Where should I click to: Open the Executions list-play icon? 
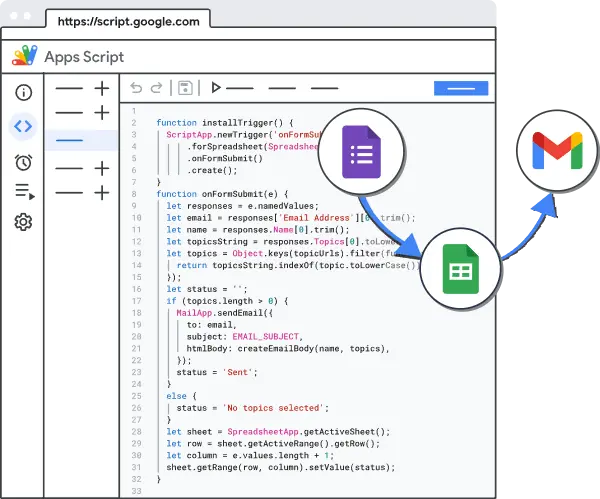tap(25, 191)
